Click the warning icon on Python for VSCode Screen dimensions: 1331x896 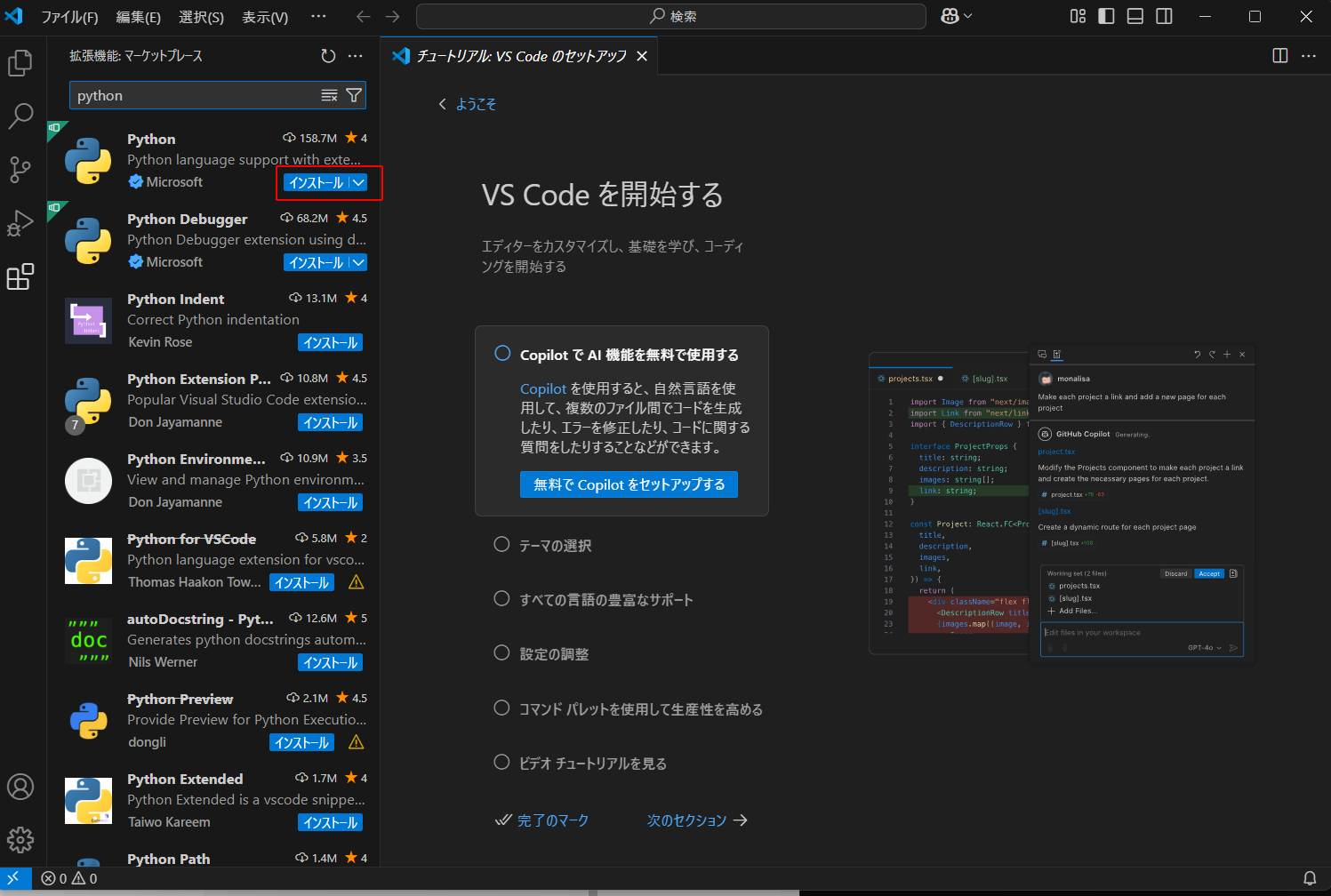[x=357, y=582]
